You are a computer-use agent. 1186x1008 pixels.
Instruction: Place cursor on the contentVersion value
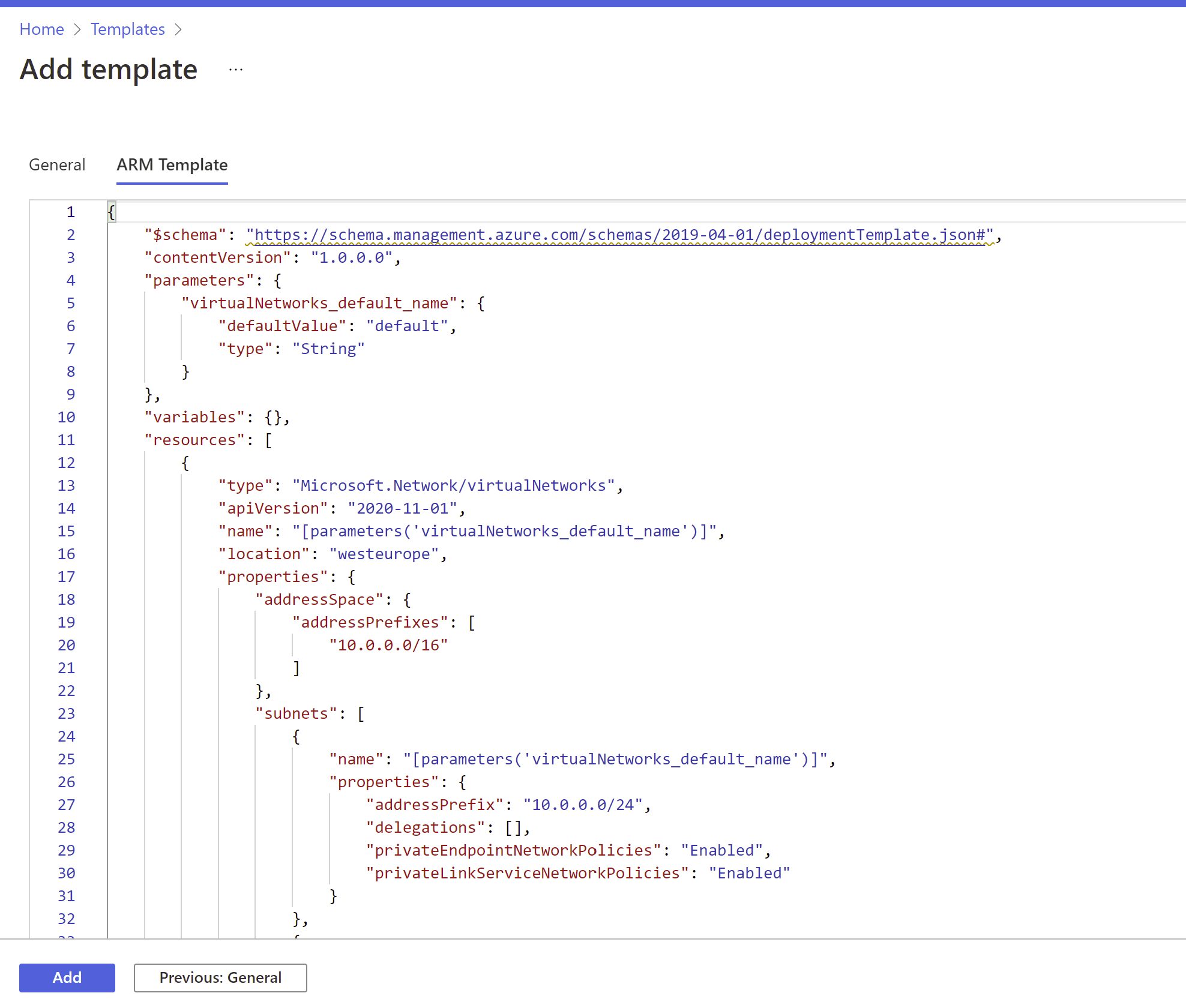coord(351,257)
